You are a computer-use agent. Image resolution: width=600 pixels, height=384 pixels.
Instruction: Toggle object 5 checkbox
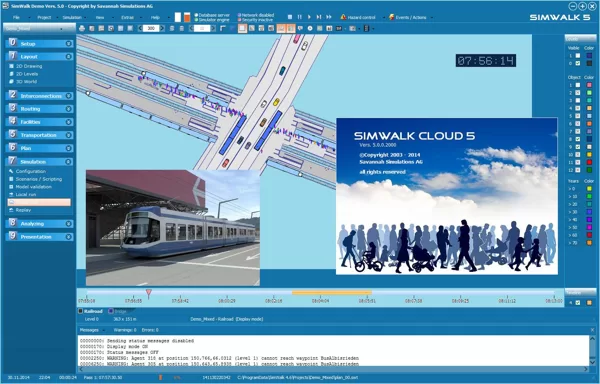pyautogui.click(x=578, y=116)
